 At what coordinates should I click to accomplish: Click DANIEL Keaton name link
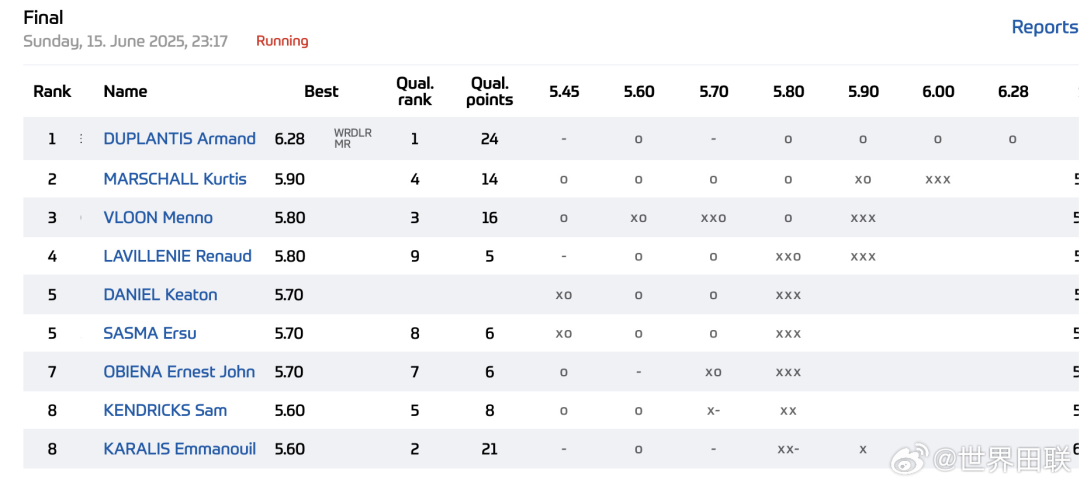(160, 295)
